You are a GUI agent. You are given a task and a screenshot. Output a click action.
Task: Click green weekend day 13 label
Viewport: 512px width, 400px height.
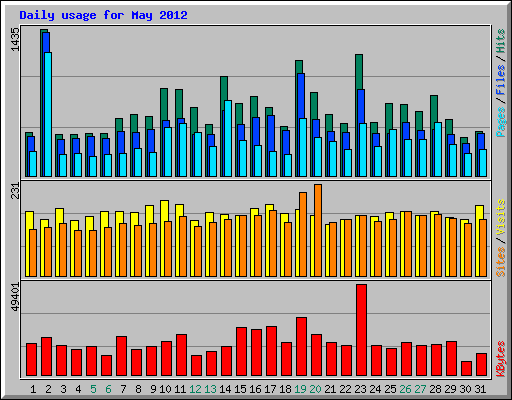210,389
